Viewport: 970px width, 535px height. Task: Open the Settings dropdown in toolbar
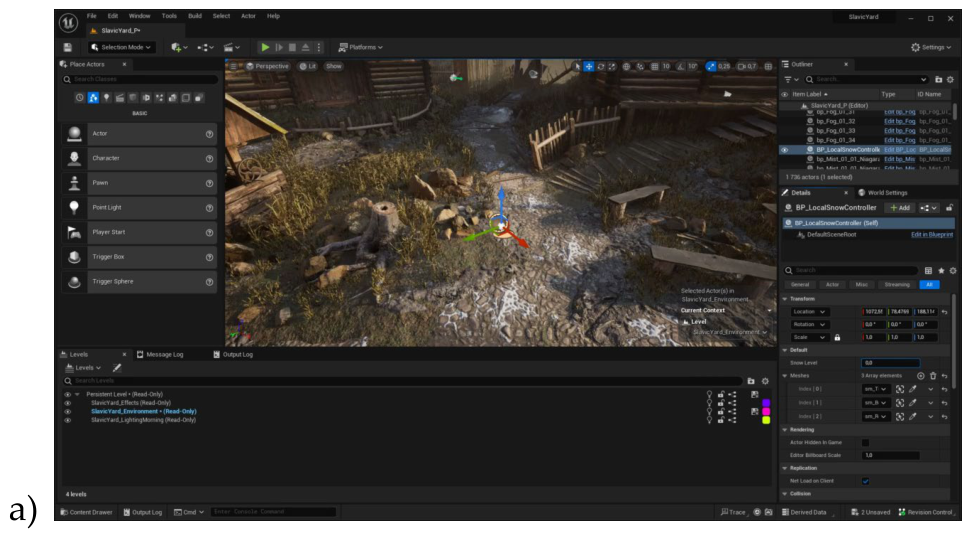[x=931, y=47]
